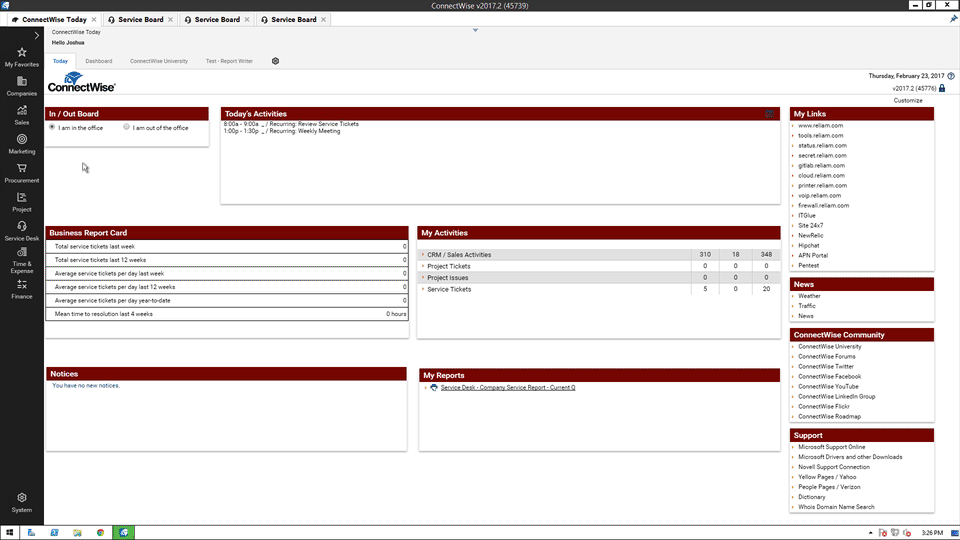Open the Companies module

pos(21,86)
